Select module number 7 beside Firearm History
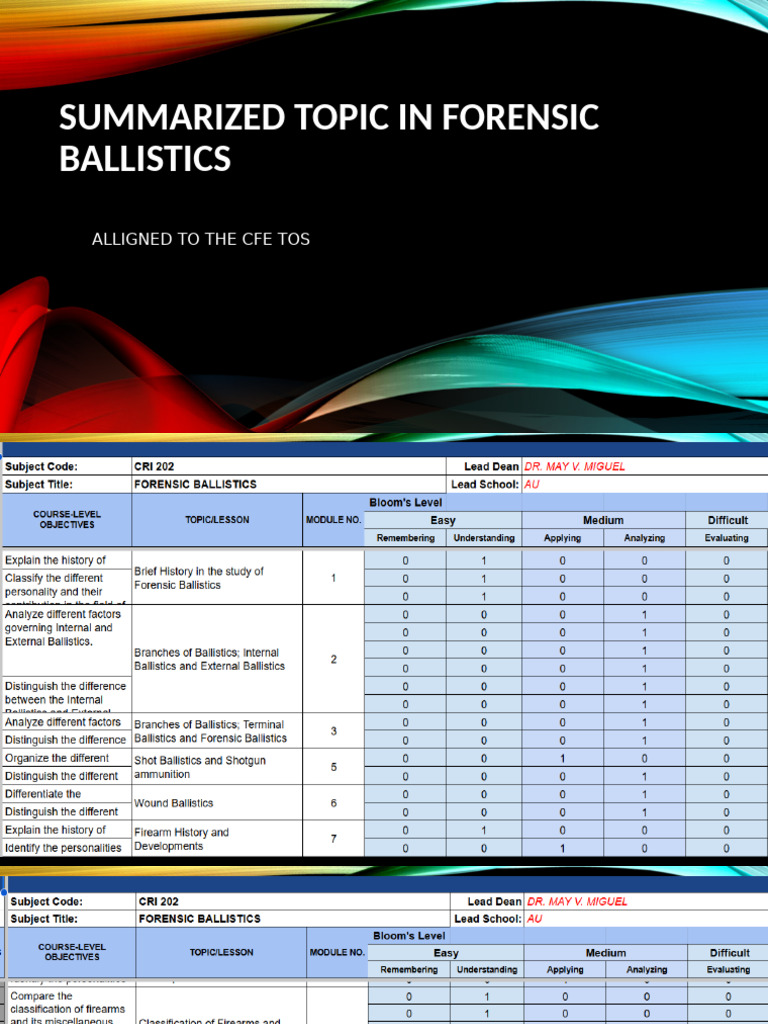 (333, 839)
